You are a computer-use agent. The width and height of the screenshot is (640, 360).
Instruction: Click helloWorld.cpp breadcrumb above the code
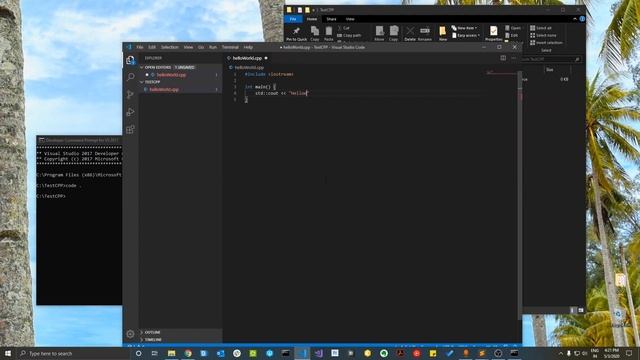[x=249, y=67]
